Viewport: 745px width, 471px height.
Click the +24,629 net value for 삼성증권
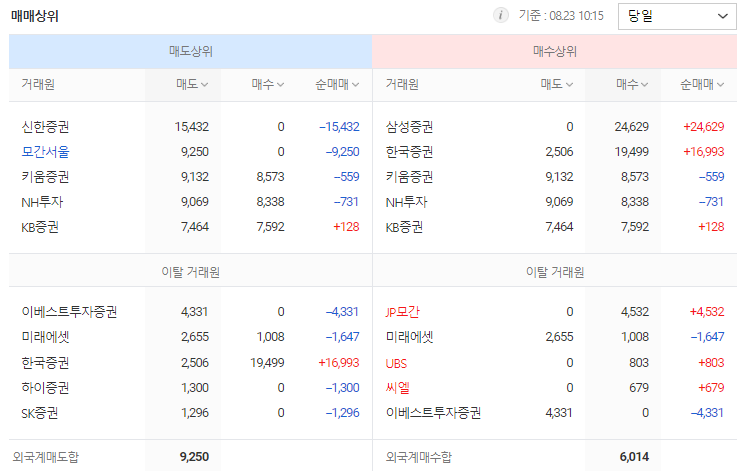704,127
